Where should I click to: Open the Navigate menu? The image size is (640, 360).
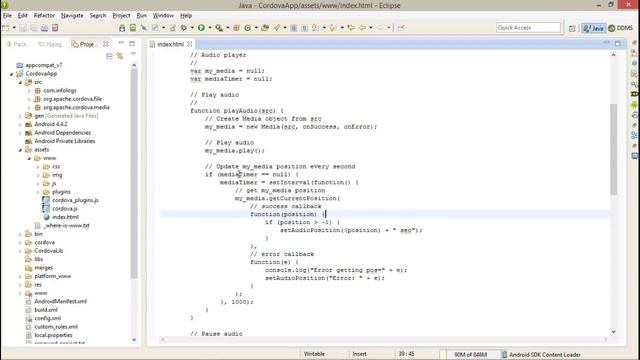point(72,16)
